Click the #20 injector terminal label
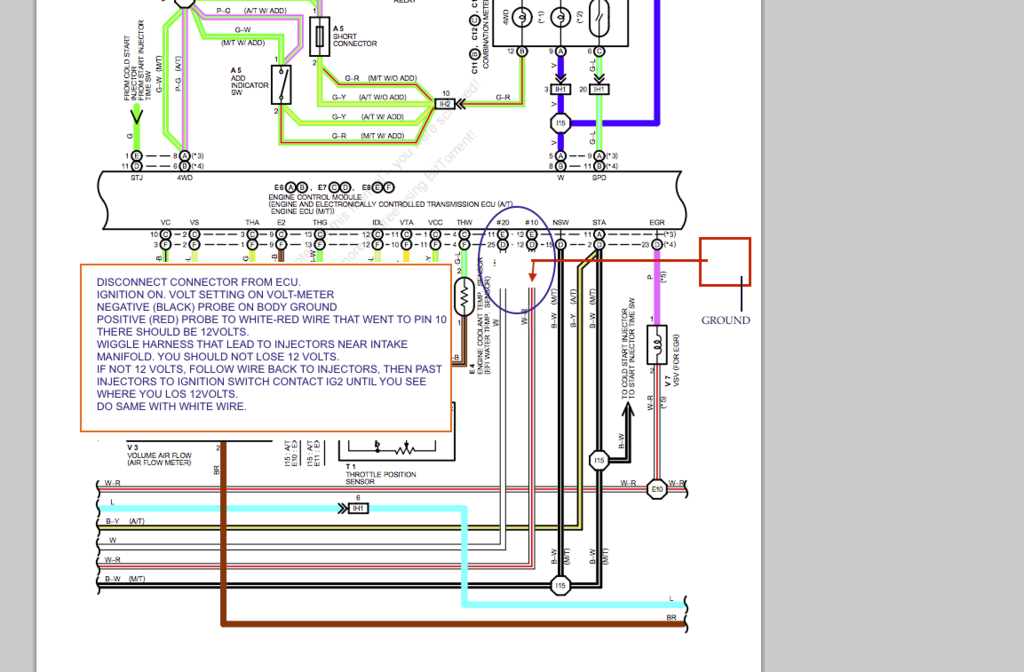Image resolution: width=1024 pixels, height=672 pixels. coord(503,223)
